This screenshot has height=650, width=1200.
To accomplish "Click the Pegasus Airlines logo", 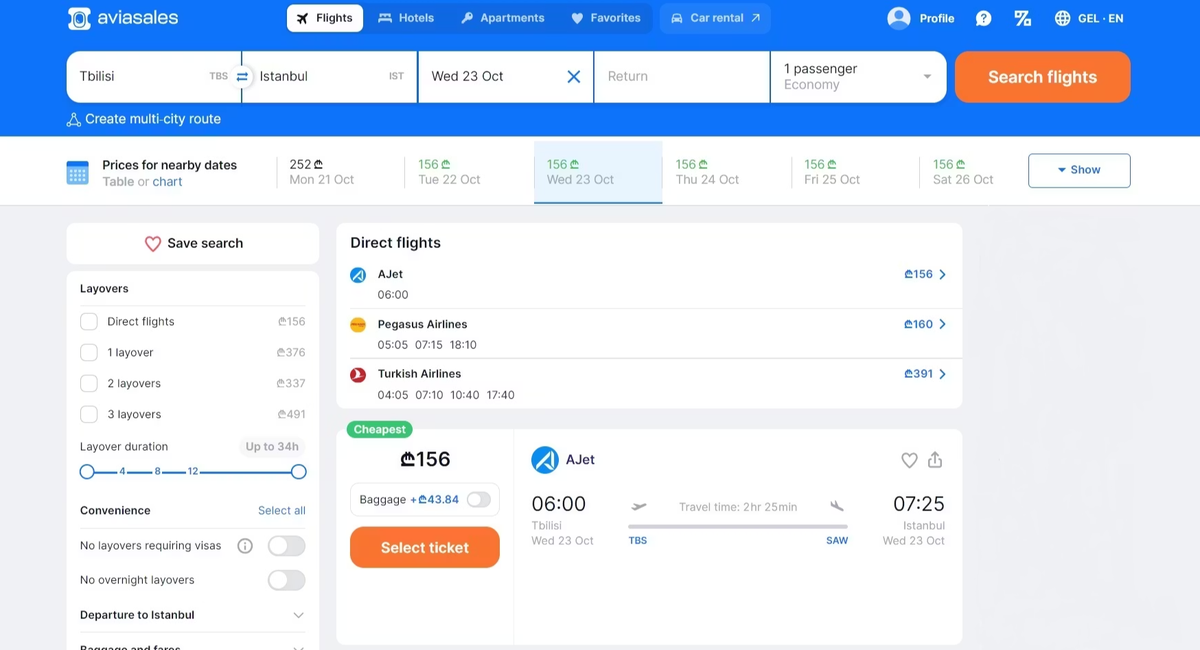I will tap(358, 324).
